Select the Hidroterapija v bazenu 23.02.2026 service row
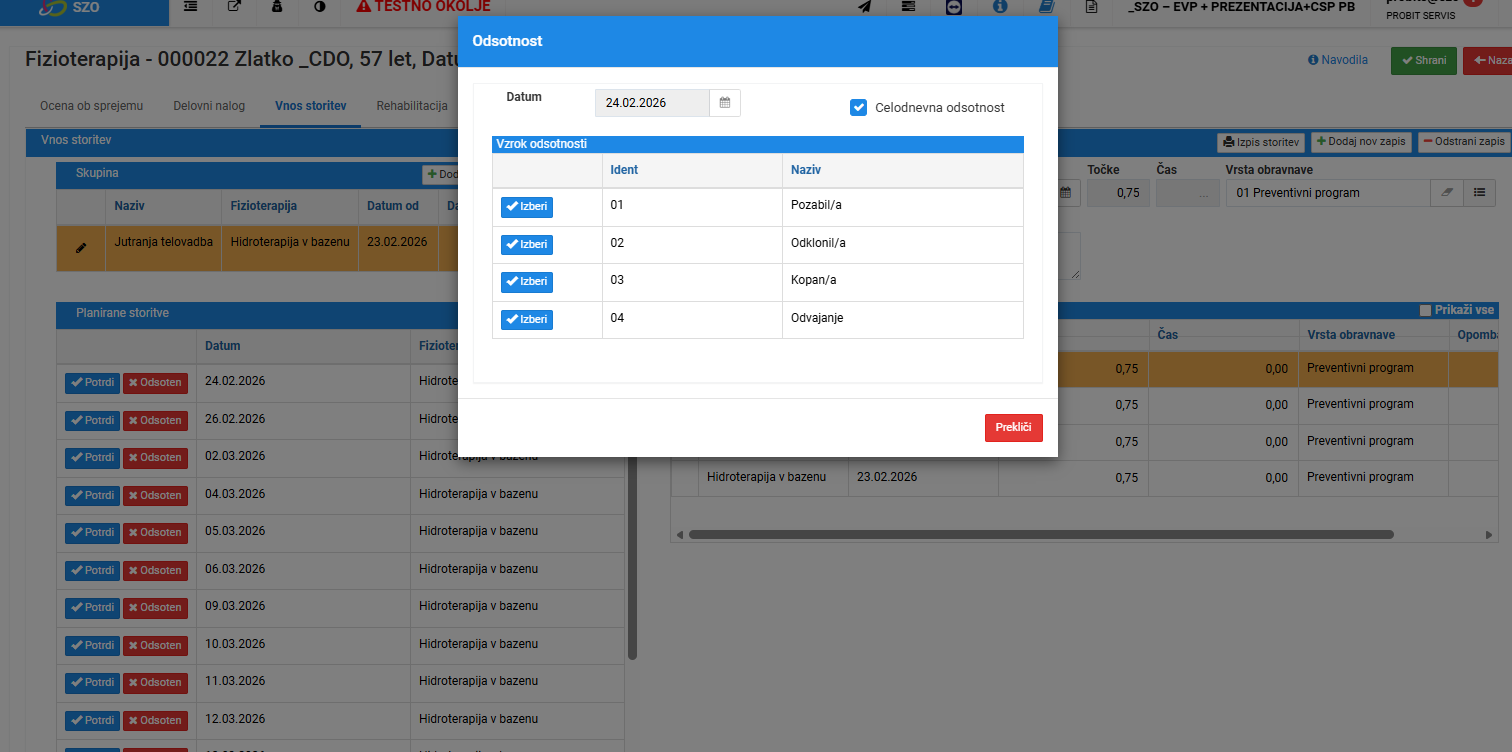The height and width of the screenshot is (752, 1512). click(x=1084, y=478)
